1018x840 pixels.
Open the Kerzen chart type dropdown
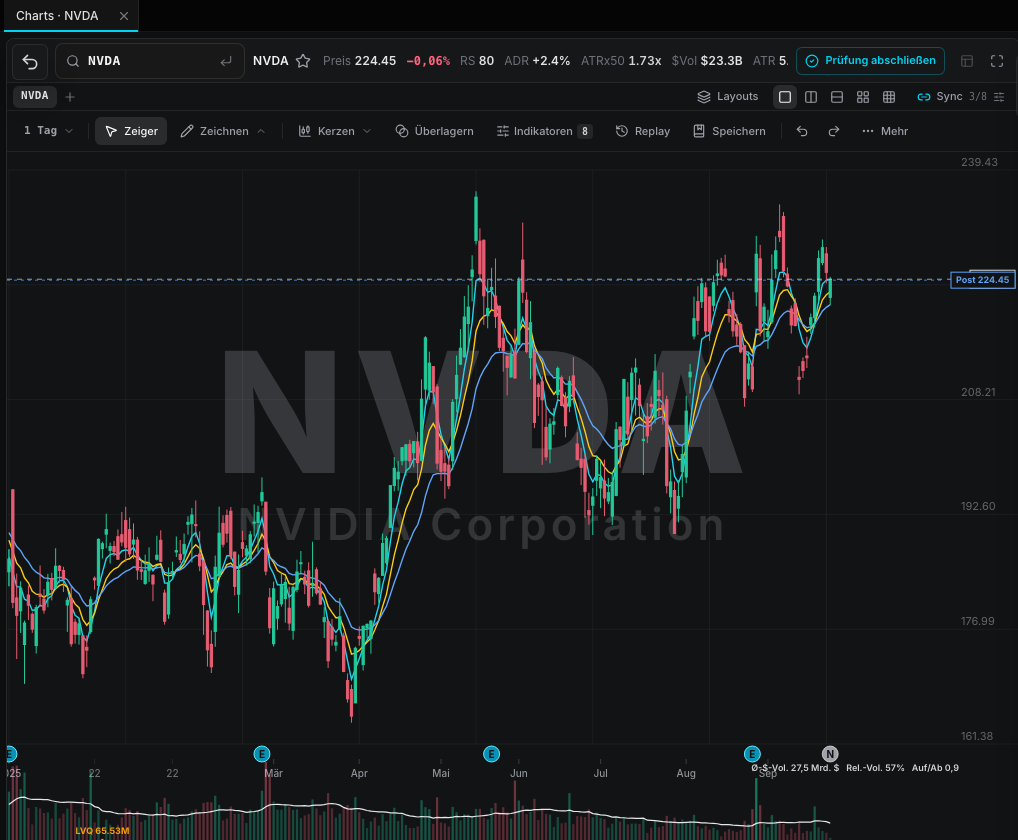(x=335, y=131)
